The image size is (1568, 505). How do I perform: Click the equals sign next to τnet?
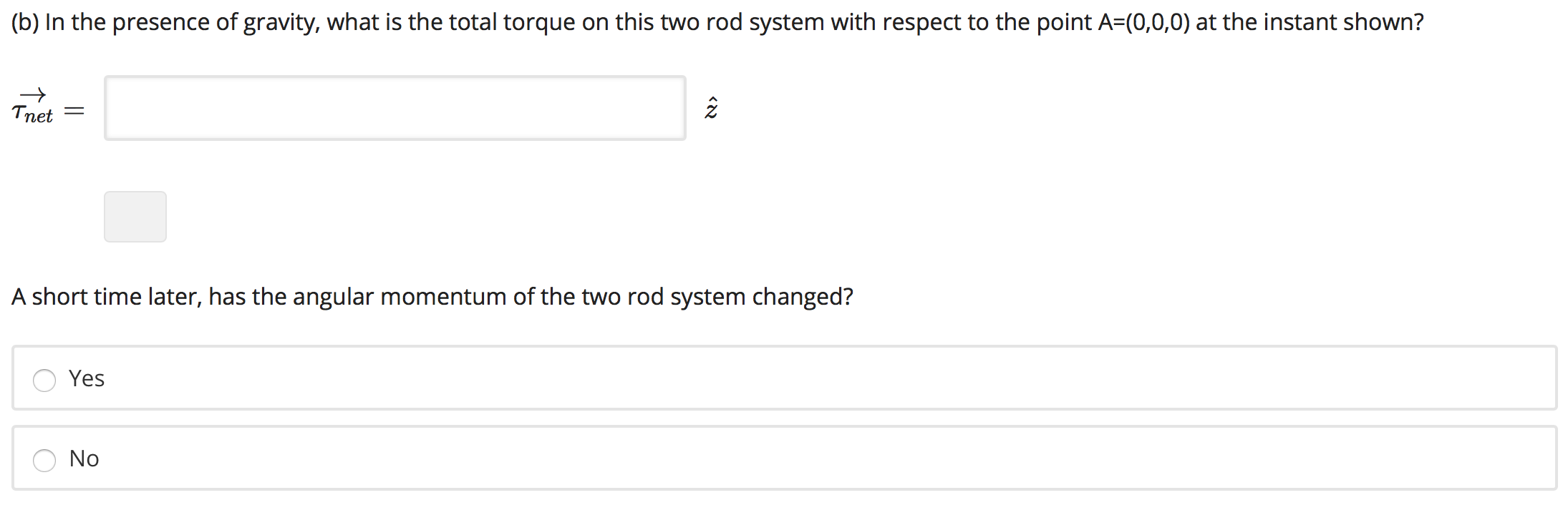click(x=74, y=109)
